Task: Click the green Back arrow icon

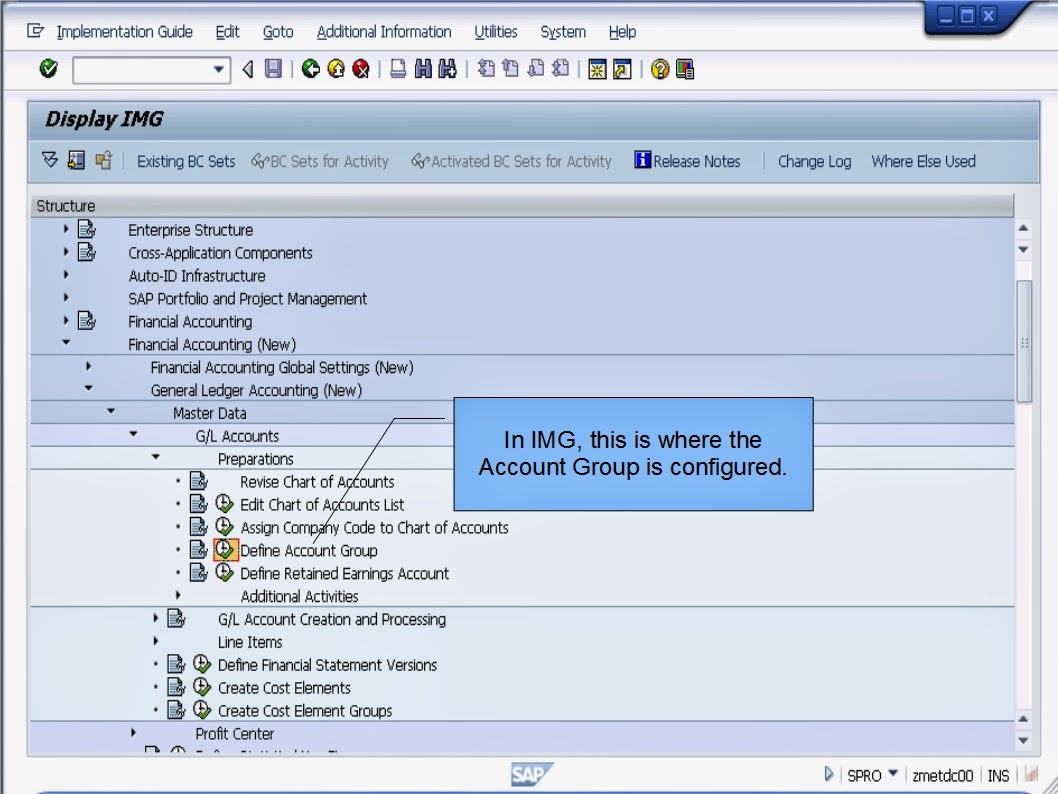Action: 310,68
